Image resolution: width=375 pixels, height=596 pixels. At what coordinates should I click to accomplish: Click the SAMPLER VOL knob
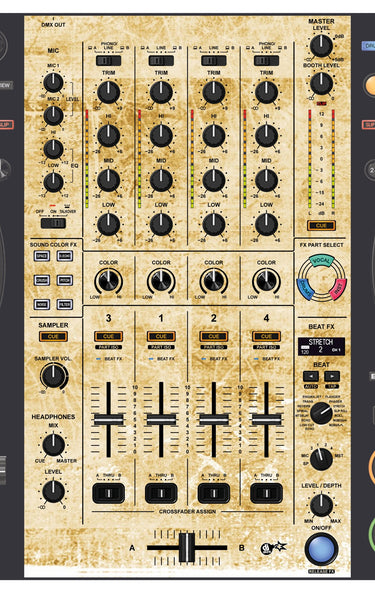pyautogui.click(x=53, y=376)
